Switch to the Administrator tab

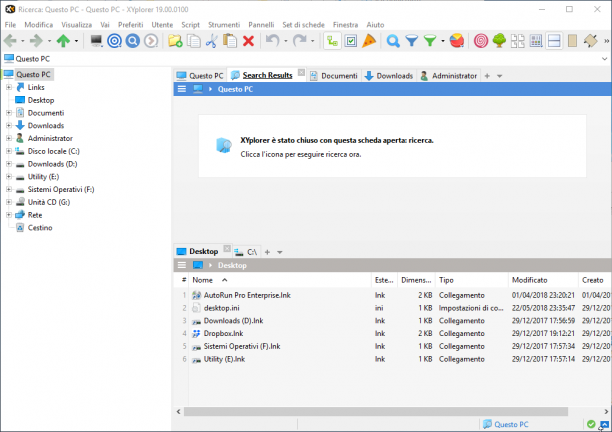(x=449, y=76)
